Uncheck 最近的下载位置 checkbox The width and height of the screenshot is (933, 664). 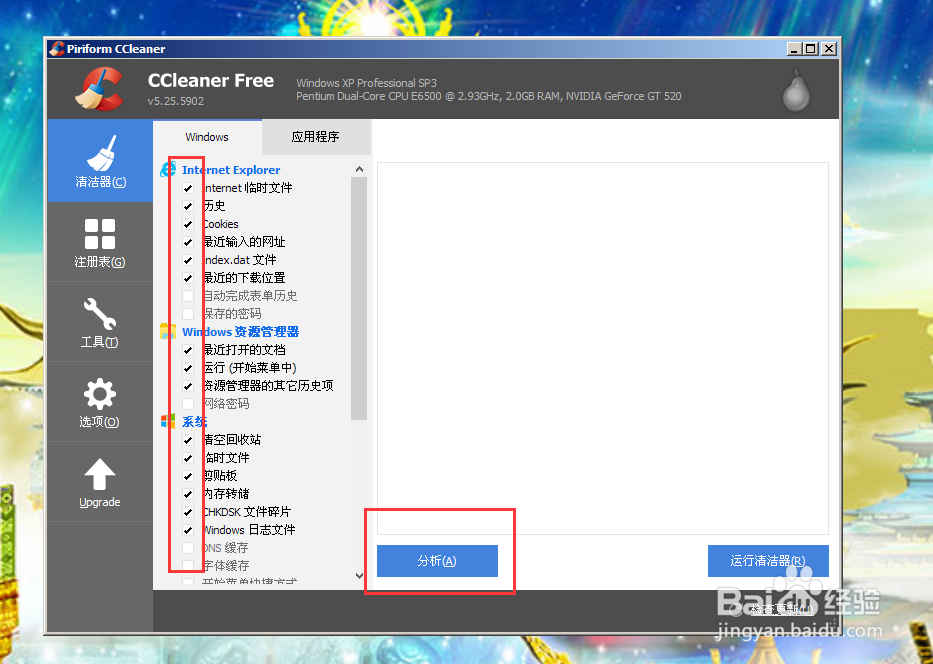pos(188,278)
